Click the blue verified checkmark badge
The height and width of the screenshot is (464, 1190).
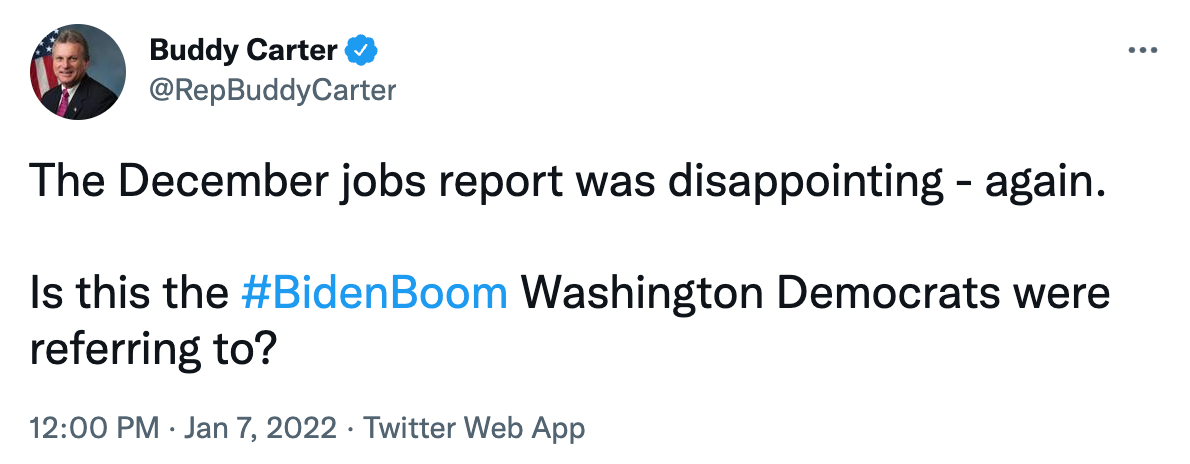(x=359, y=48)
